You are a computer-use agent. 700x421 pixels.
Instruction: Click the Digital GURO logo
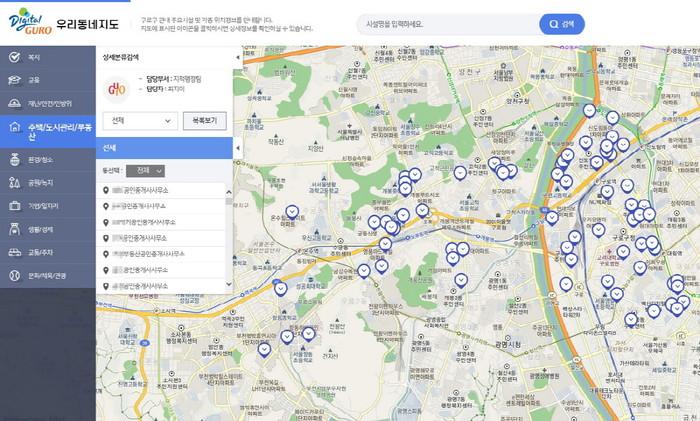30,21
